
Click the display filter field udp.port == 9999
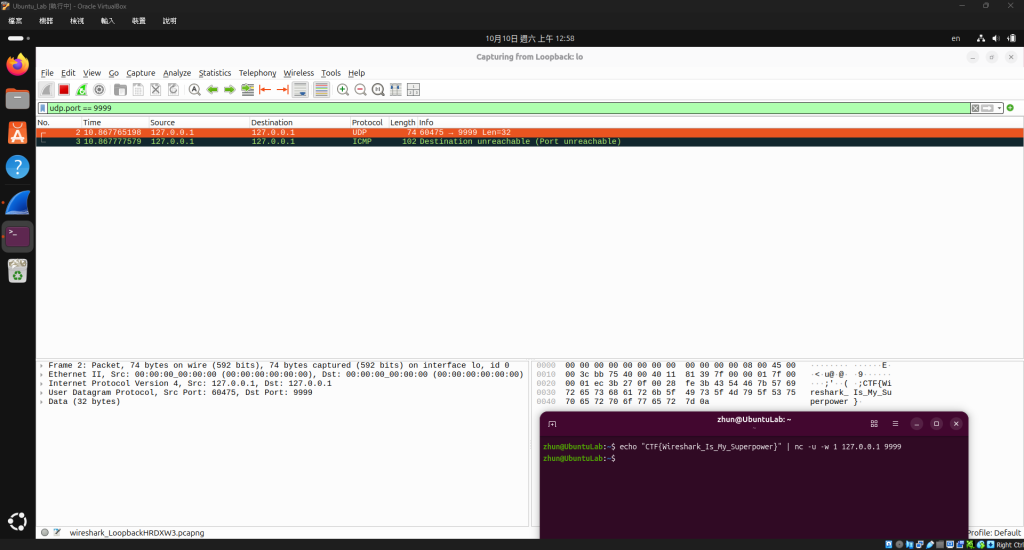pyautogui.click(x=509, y=108)
